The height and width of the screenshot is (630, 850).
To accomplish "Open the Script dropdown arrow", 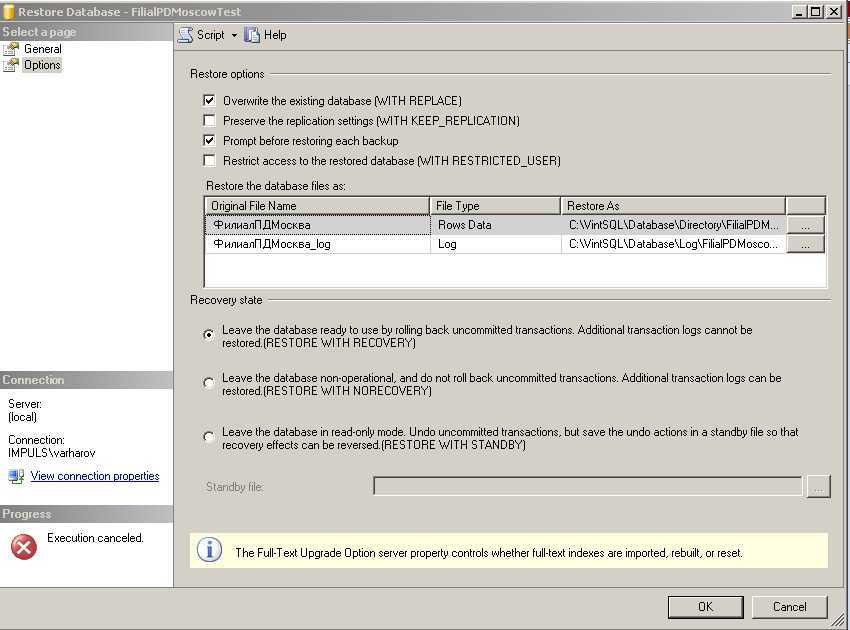I will [x=234, y=35].
